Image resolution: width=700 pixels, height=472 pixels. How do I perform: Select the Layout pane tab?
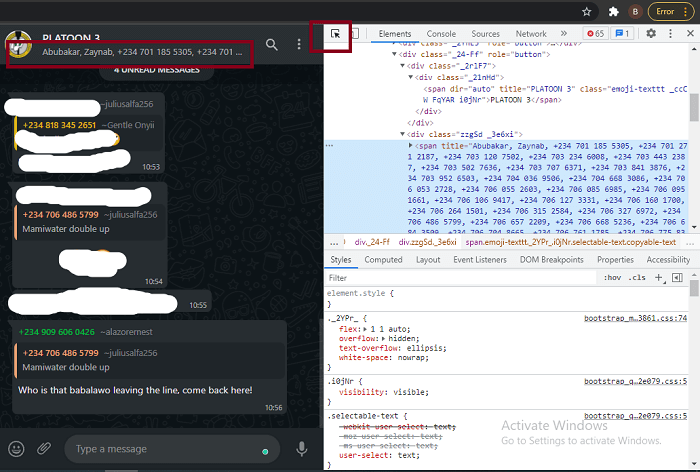click(428, 259)
